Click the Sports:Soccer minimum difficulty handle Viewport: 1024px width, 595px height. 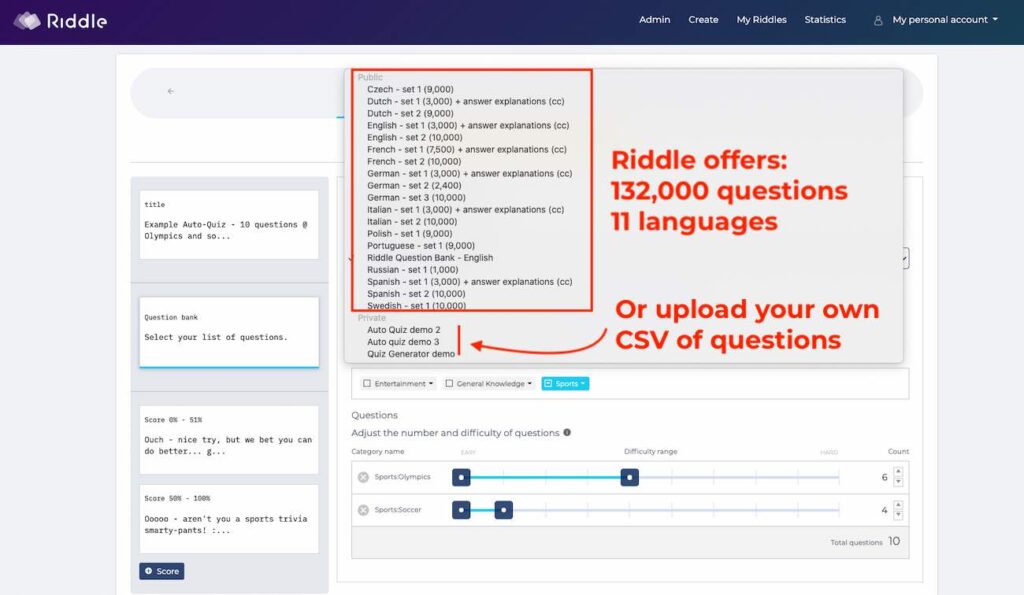point(461,510)
